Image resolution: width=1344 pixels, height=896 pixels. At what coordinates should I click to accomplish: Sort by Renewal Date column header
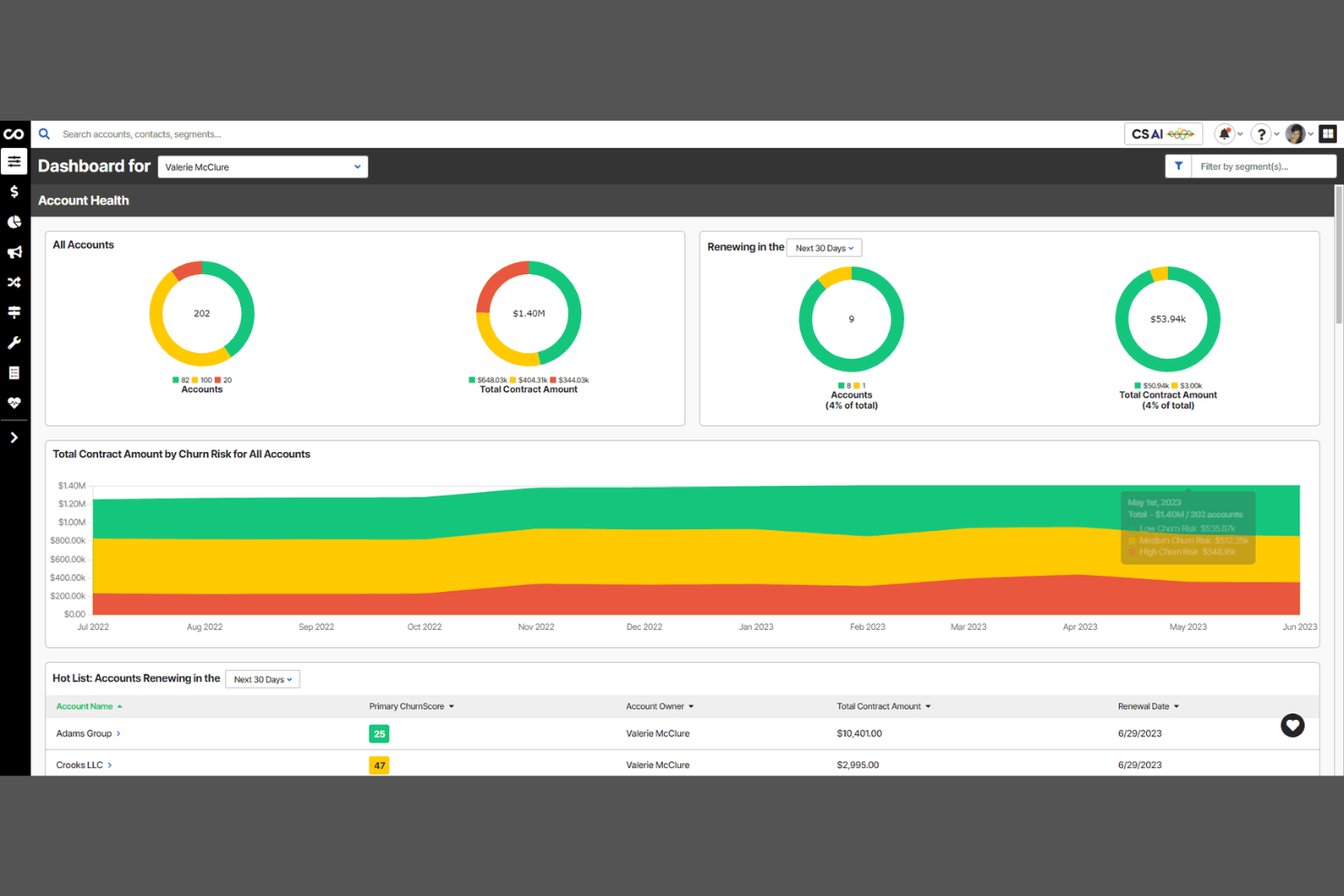[x=1147, y=705]
